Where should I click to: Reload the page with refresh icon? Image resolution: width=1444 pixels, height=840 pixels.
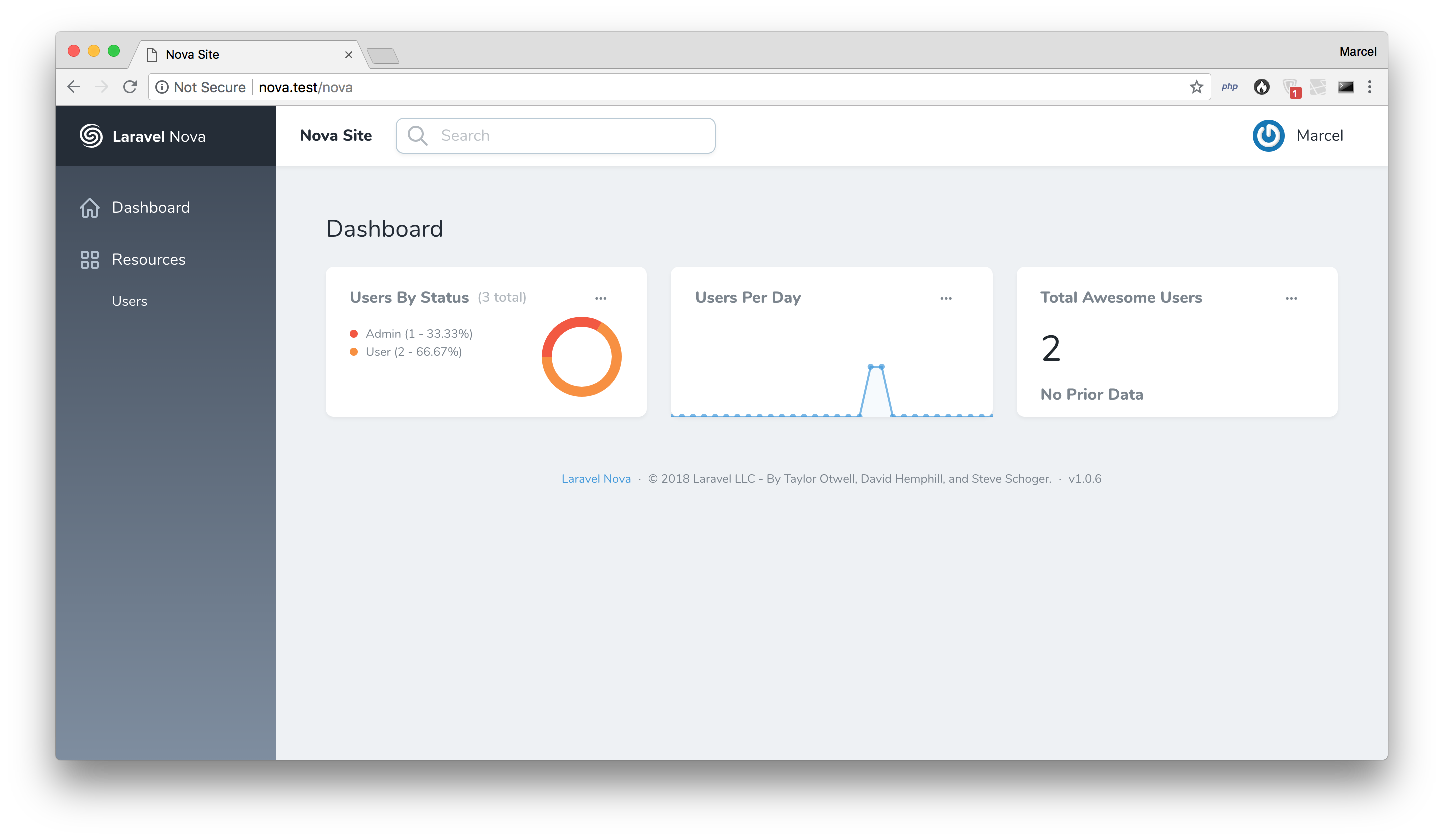[130, 87]
